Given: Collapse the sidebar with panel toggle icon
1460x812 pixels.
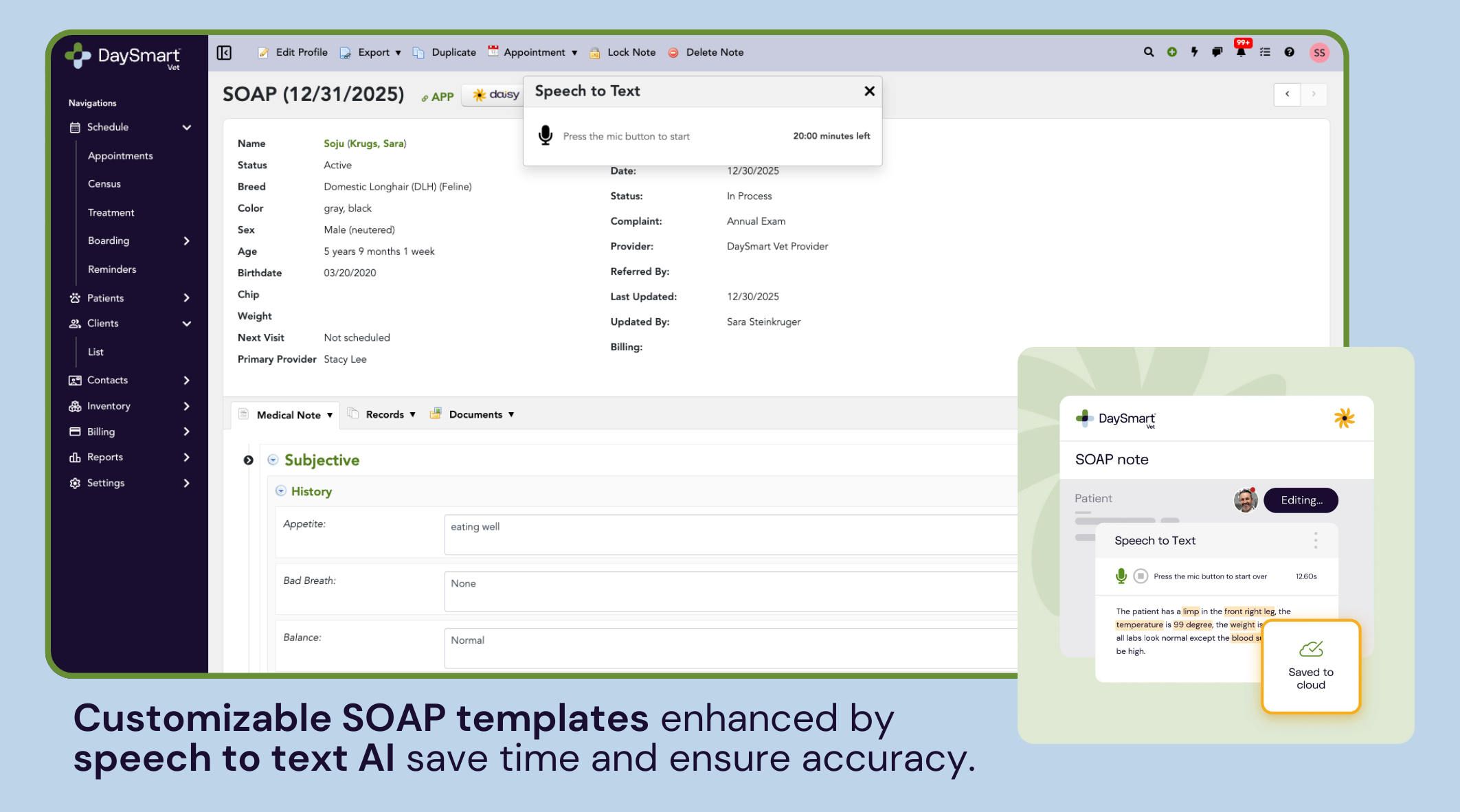Looking at the screenshot, I should [x=224, y=53].
